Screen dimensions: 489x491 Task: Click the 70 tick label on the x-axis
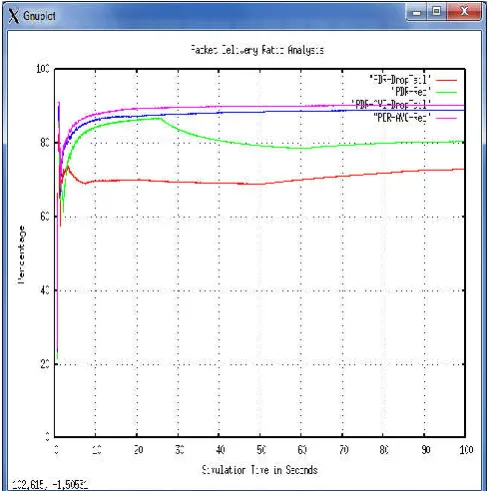coord(344,450)
